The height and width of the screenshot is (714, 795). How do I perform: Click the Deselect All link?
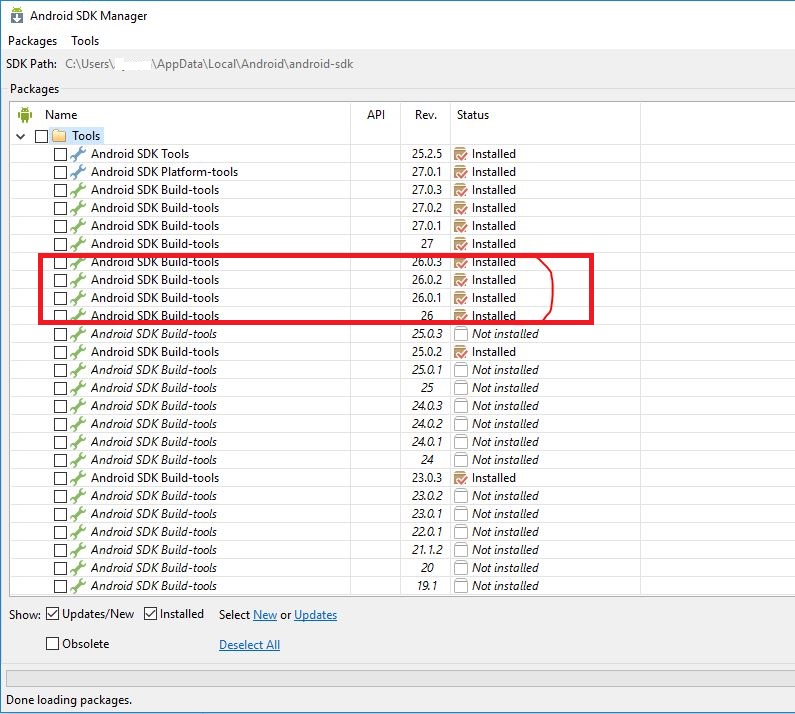[249, 645]
